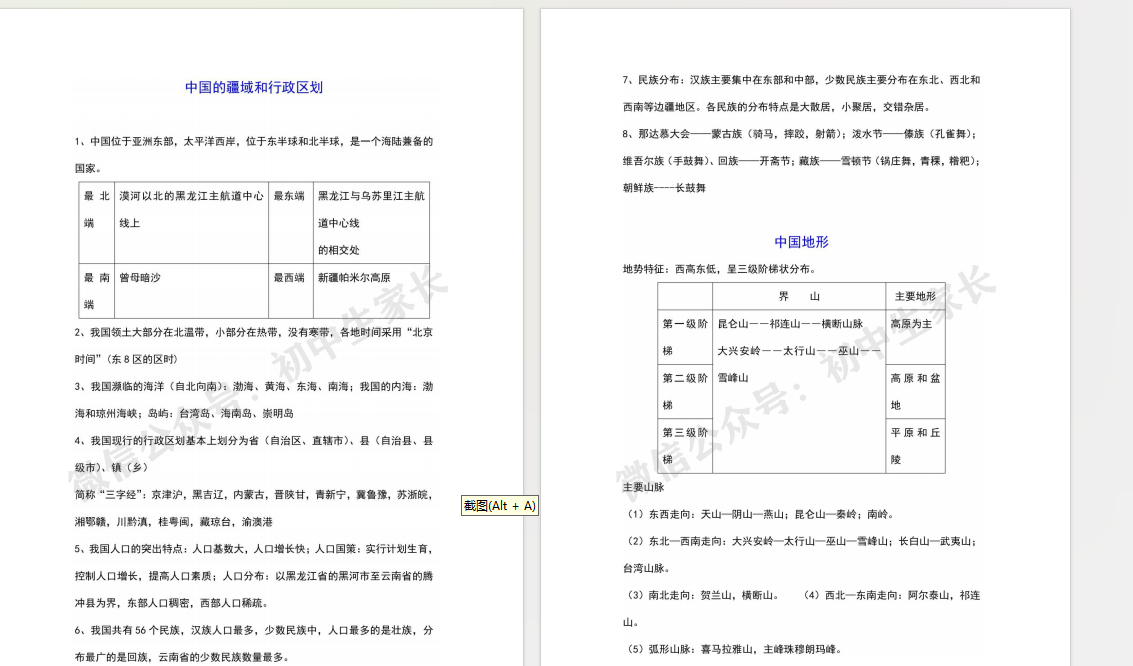Click the line starting "（5）弧形山脉"
1133x666 pixels.
(733, 649)
